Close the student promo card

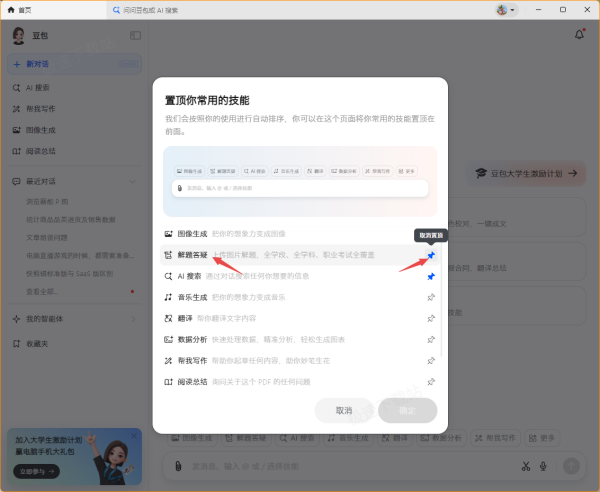pos(134,436)
